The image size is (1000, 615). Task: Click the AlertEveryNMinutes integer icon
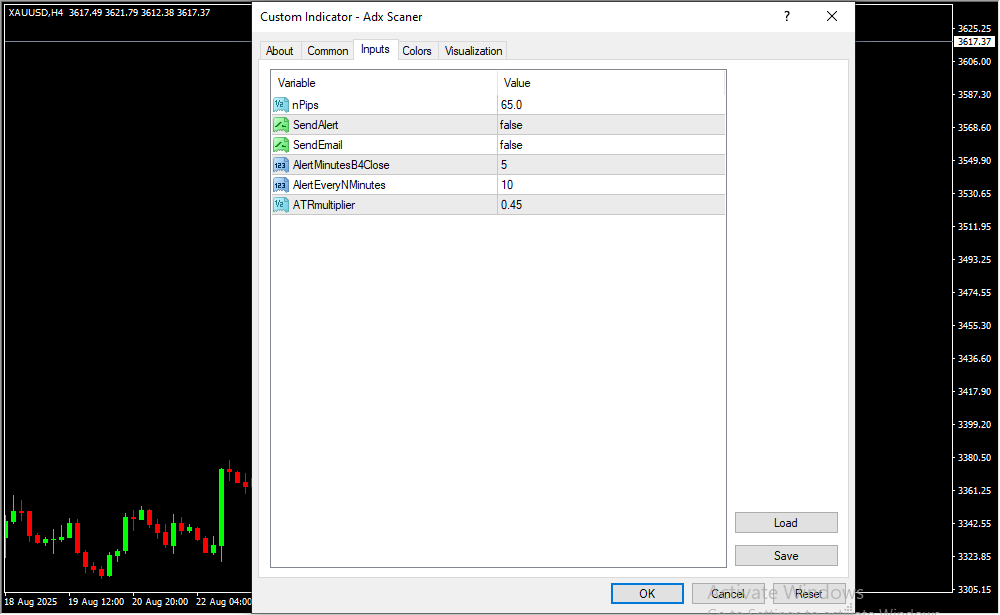coord(281,185)
